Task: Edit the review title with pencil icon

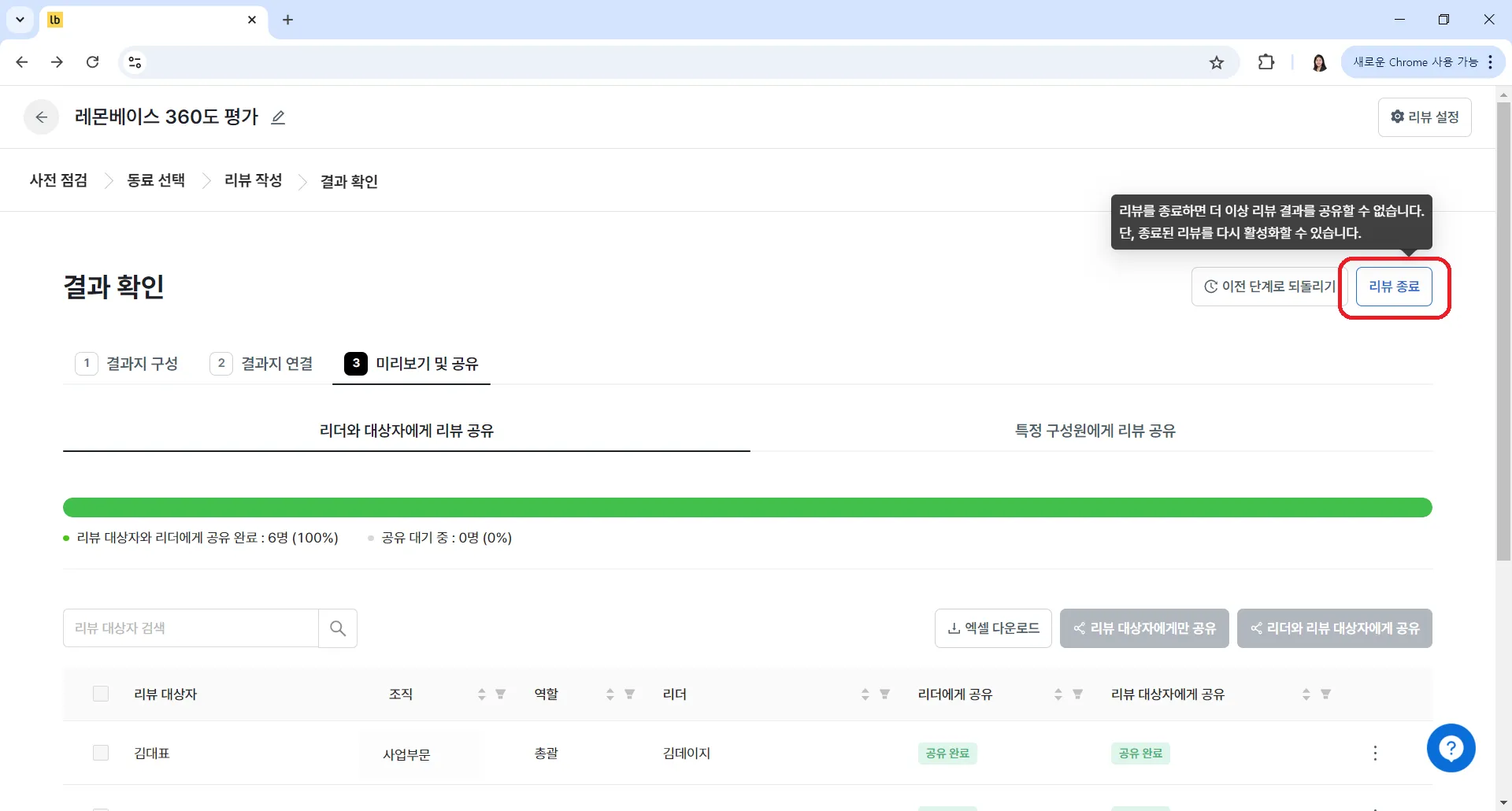Action: tap(278, 117)
